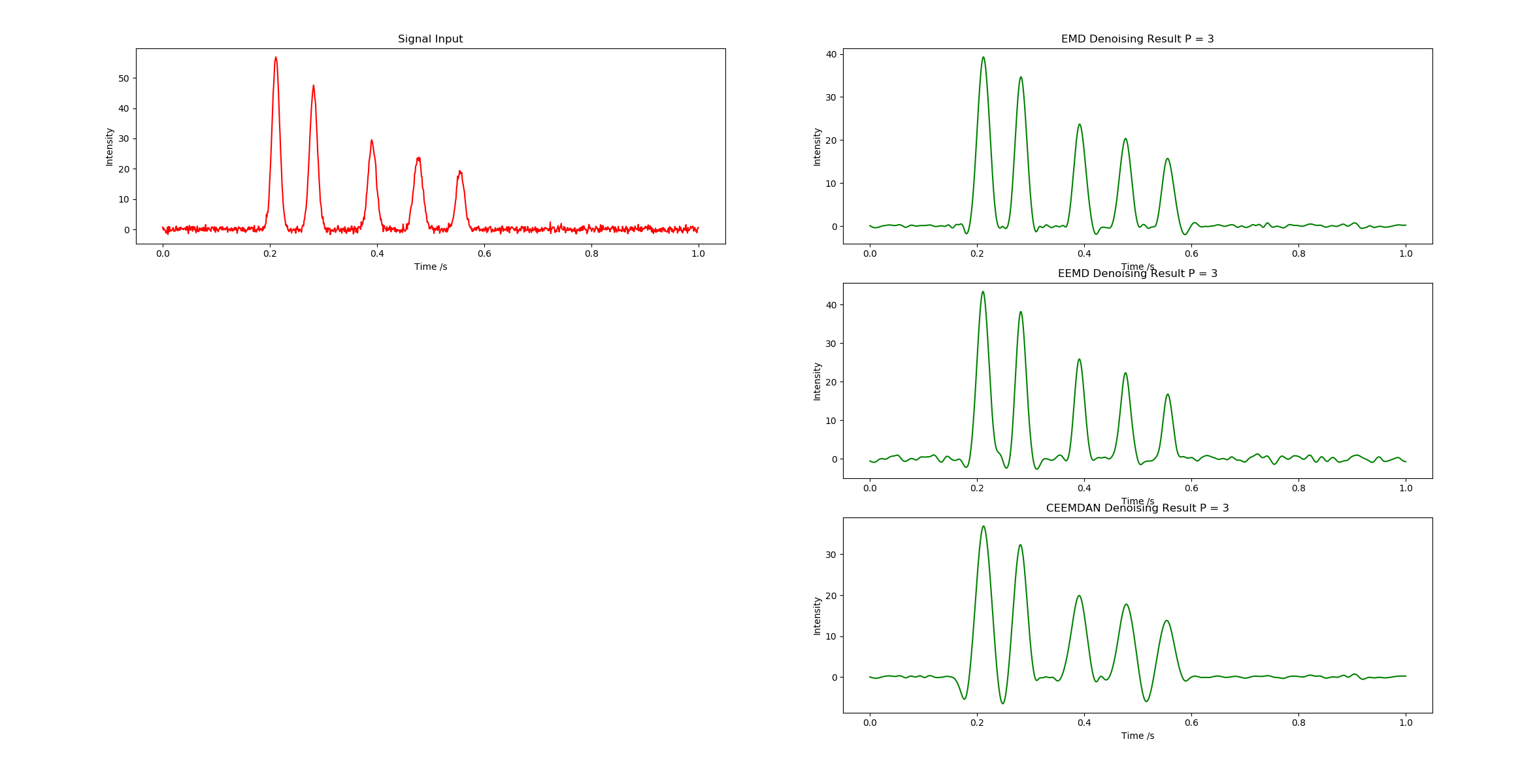The height and width of the screenshot is (784, 1537).
Task: Click the 'Time /s' label under Signal Input
Action: 430,267
